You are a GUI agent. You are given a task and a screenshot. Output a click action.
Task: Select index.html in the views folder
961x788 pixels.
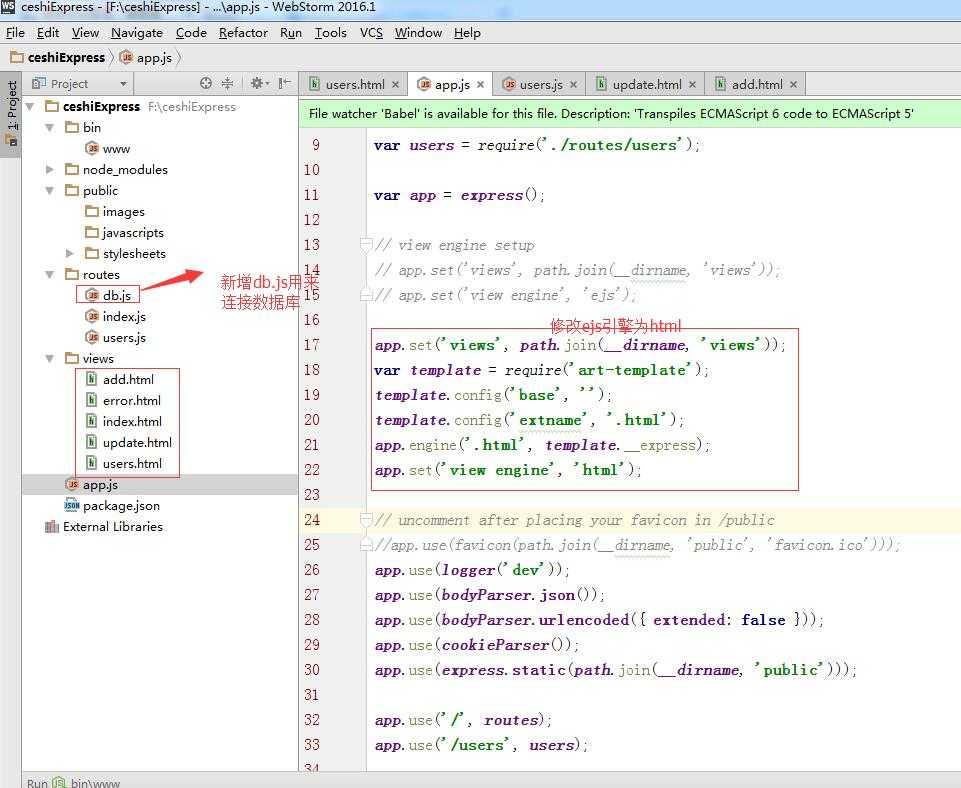[124, 422]
